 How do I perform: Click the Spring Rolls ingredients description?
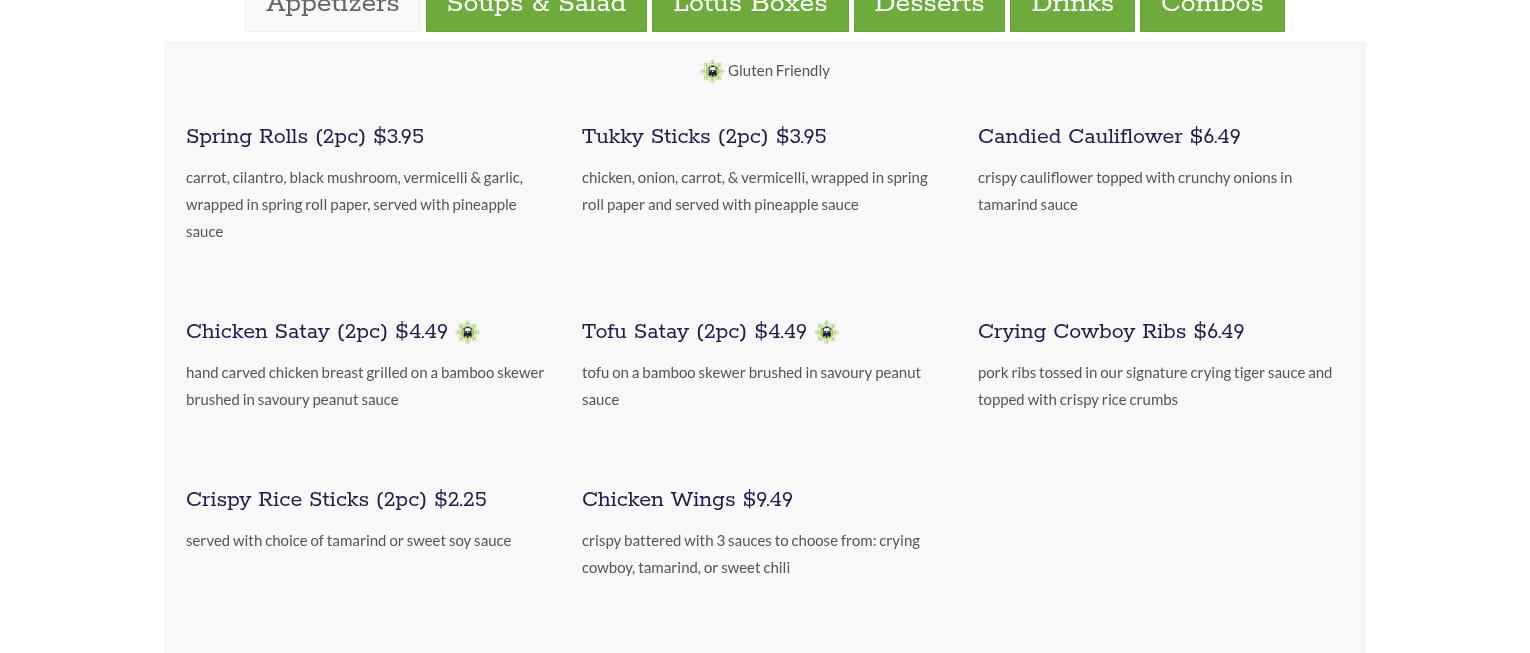(x=354, y=204)
